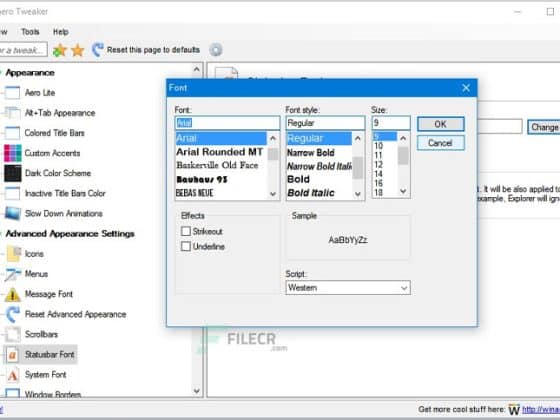Select font size 18

379,192
